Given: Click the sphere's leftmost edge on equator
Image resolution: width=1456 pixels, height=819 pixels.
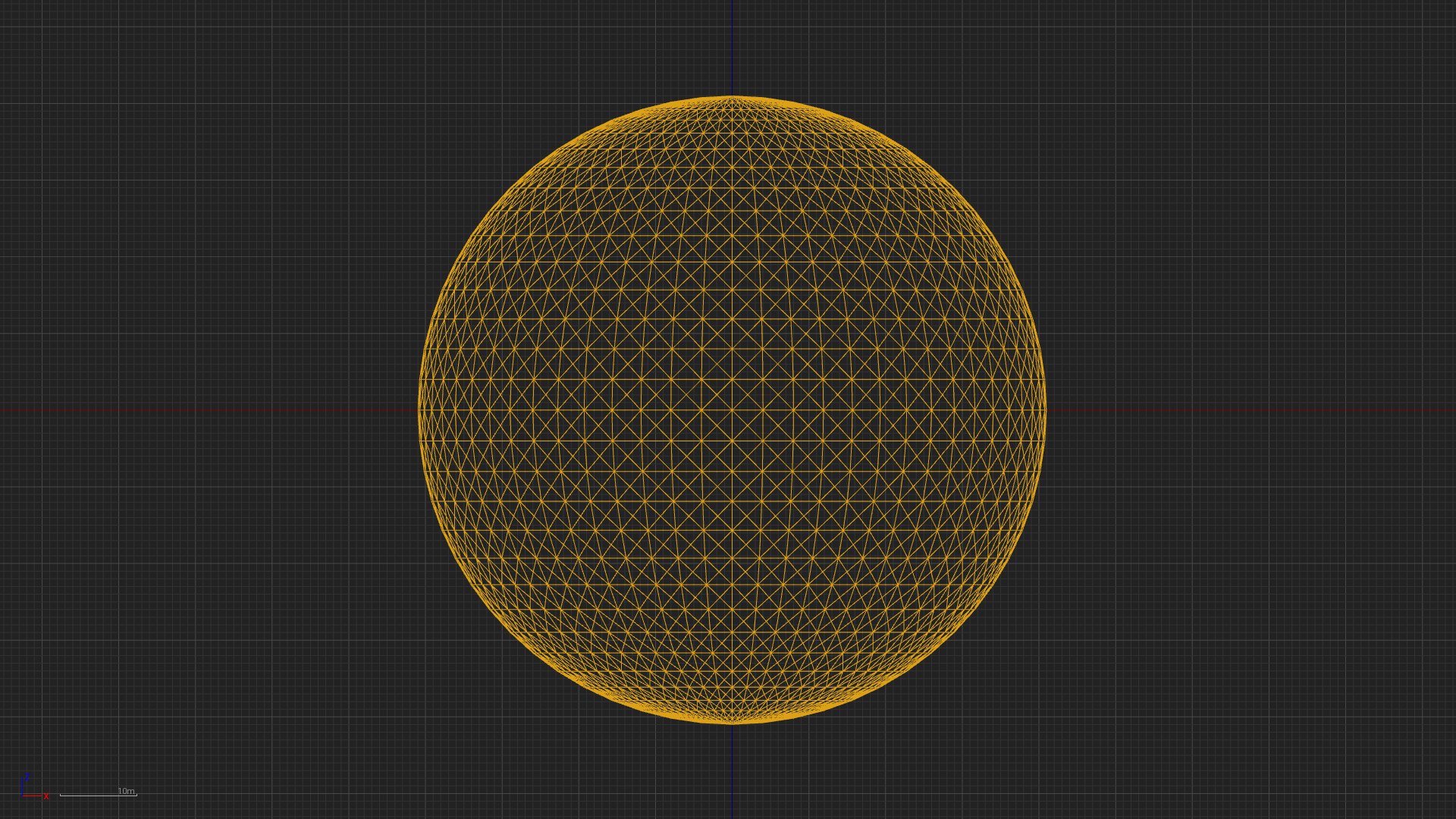Looking at the screenshot, I should click(419, 410).
